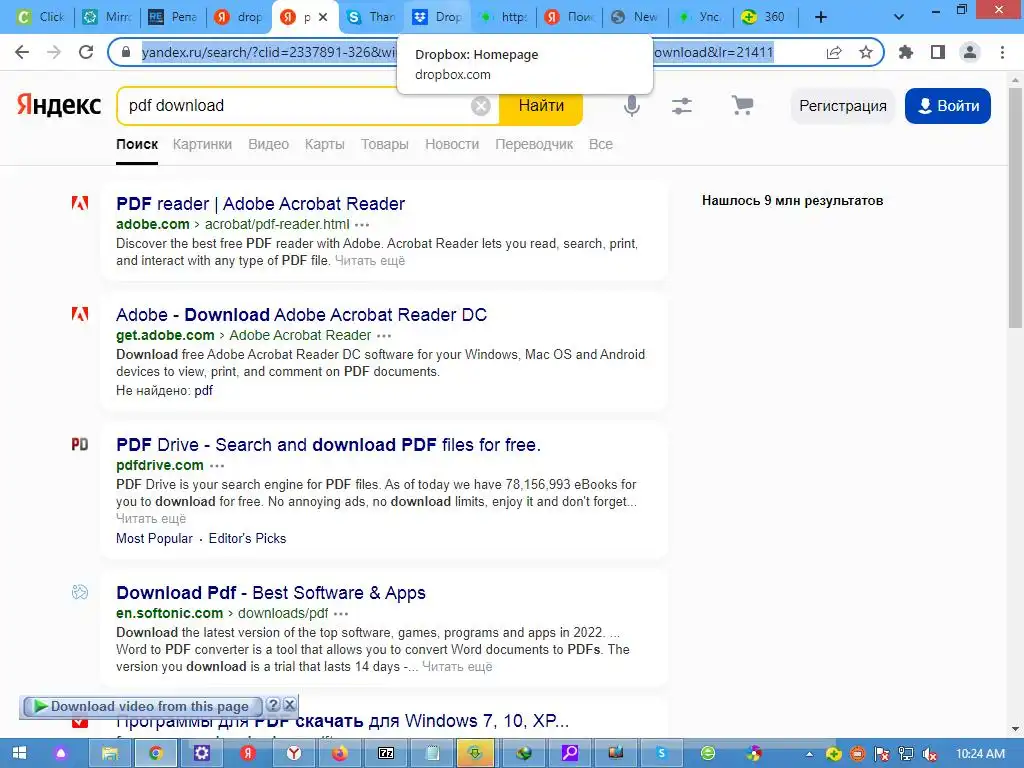Switch to the Карты tab
1024x768 pixels.
click(x=325, y=144)
